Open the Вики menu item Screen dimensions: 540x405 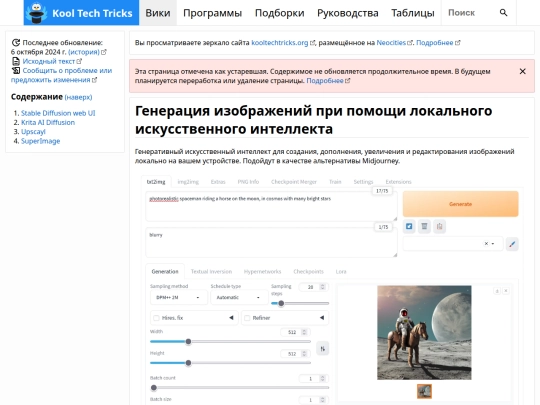(158, 13)
